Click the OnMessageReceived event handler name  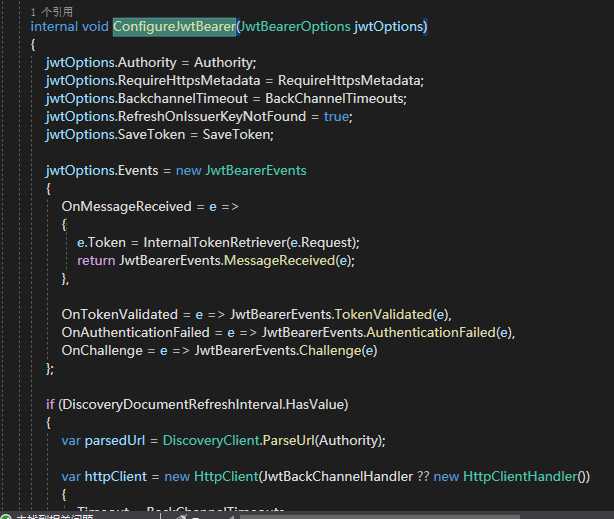coord(126,206)
